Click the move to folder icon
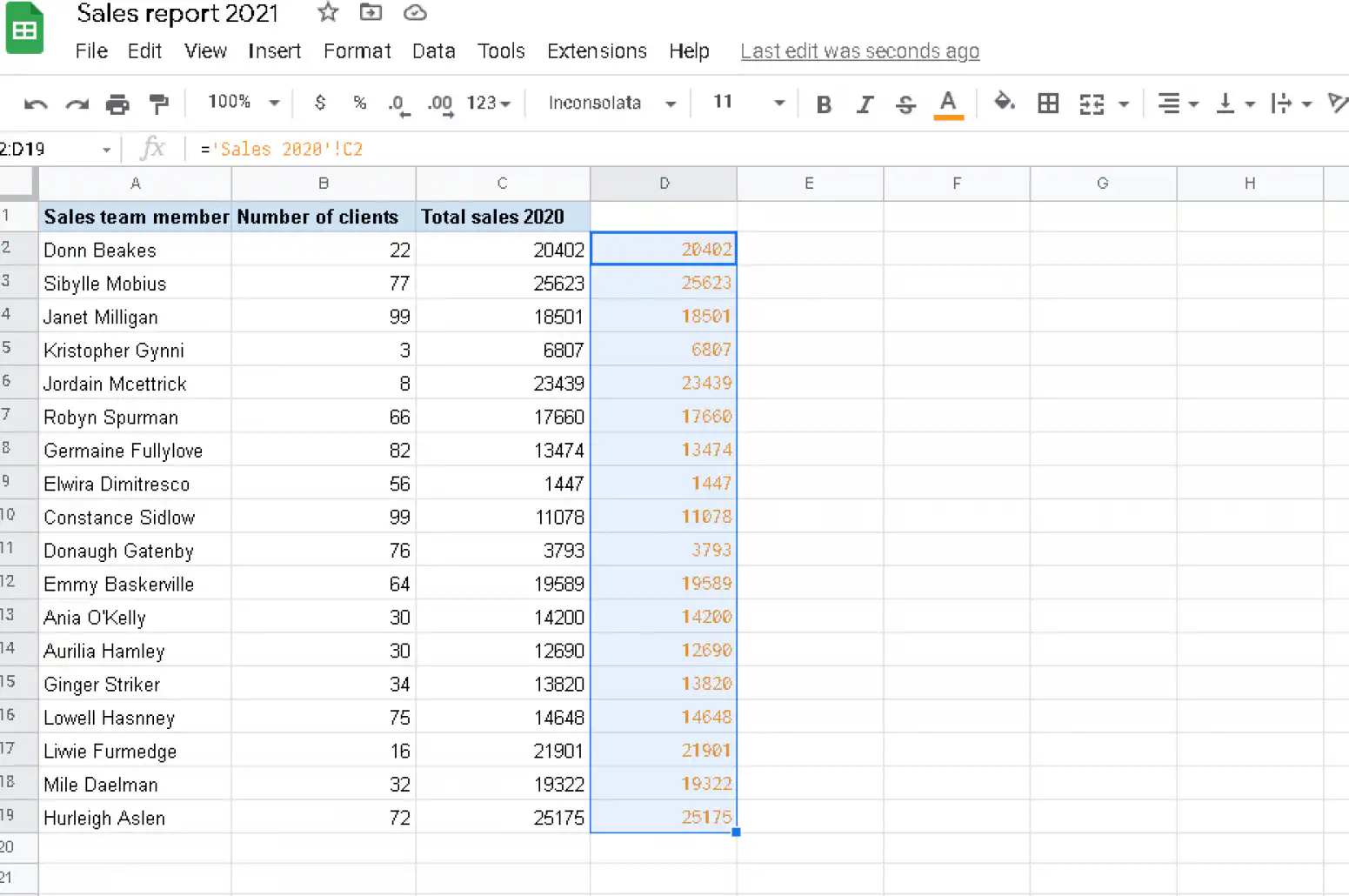This screenshot has width=1349, height=896. click(x=371, y=12)
